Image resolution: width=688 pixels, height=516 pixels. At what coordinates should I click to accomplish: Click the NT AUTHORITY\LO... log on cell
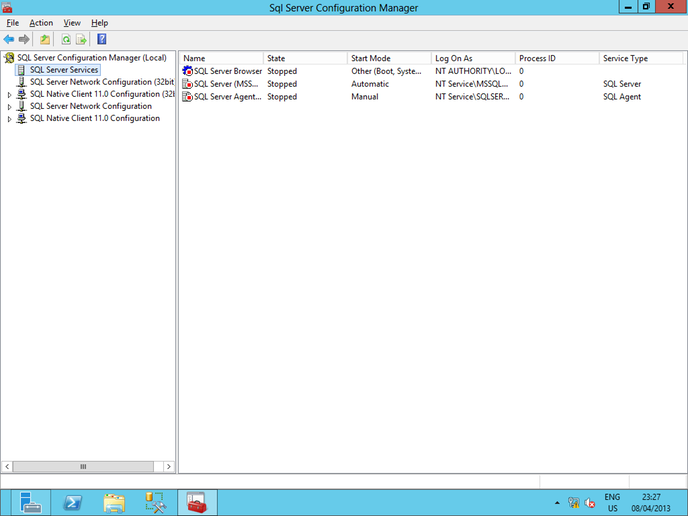(473, 71)
